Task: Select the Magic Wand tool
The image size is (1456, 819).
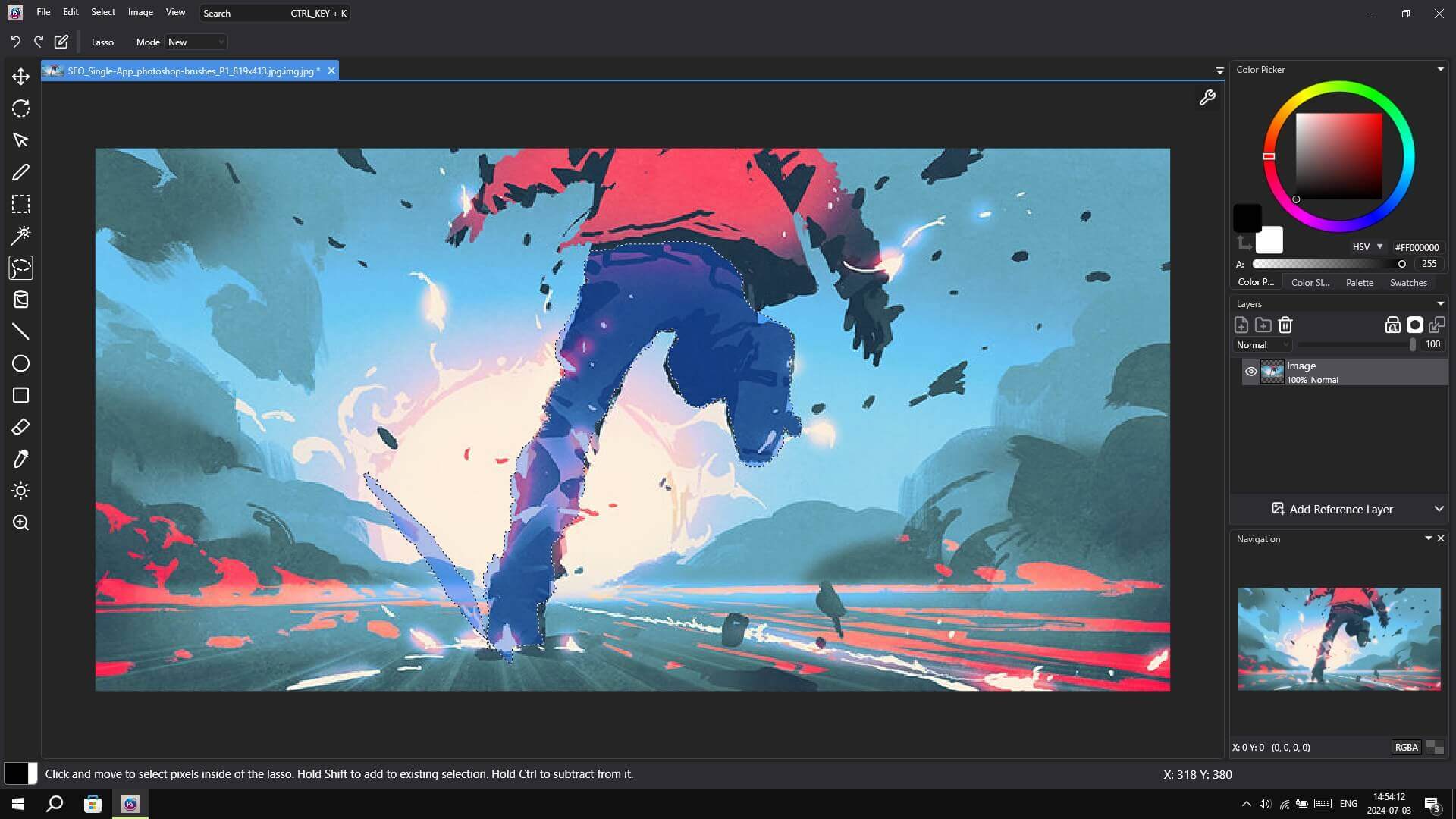Action: [x=20, y=236]
